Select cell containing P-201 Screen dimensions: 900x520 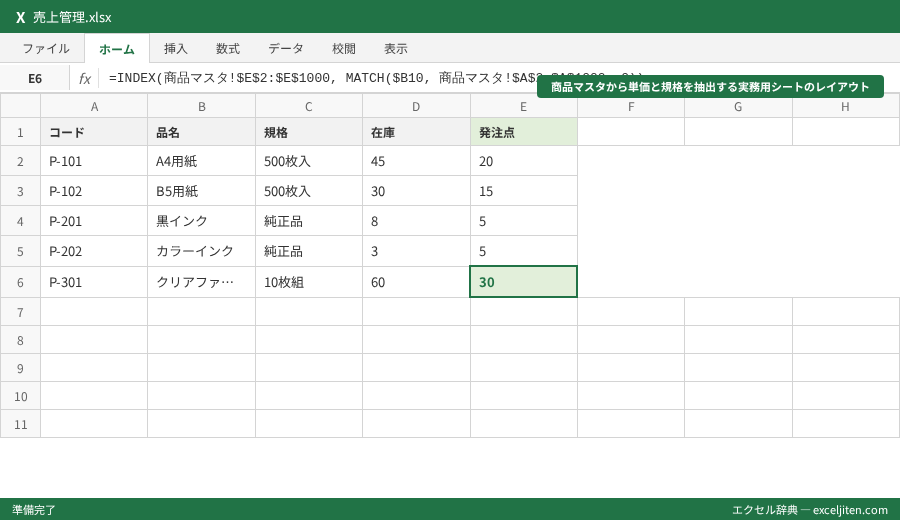pos(94,221)
